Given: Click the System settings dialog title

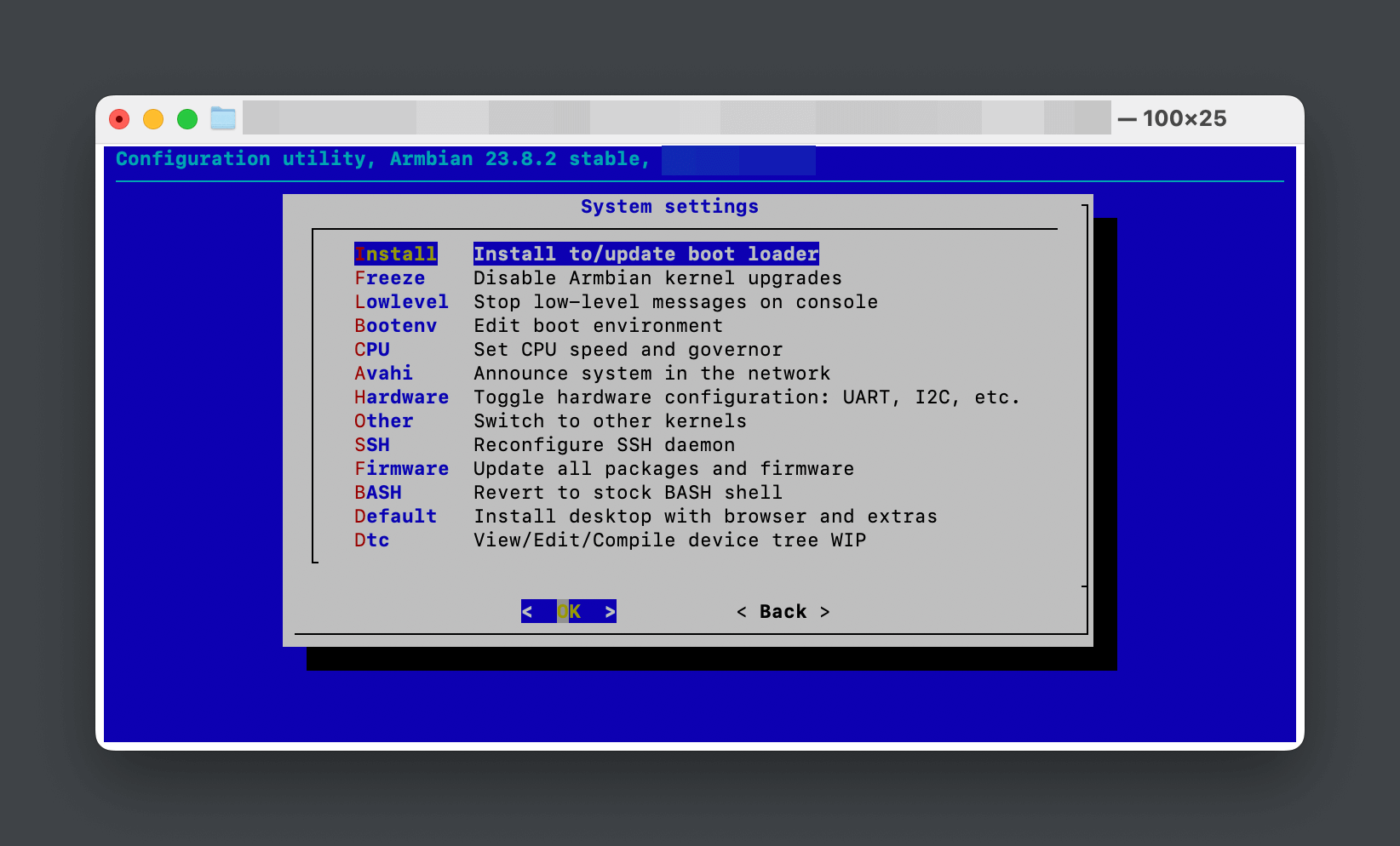Looking at the screenshot, I should pyautogui.click(x=669, y=207).
